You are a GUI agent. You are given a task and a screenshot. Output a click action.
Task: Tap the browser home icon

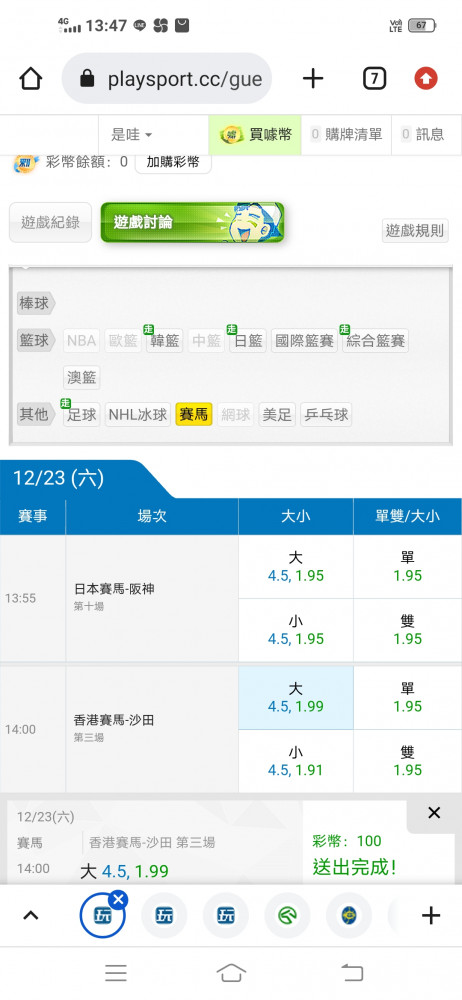point(31,79)
